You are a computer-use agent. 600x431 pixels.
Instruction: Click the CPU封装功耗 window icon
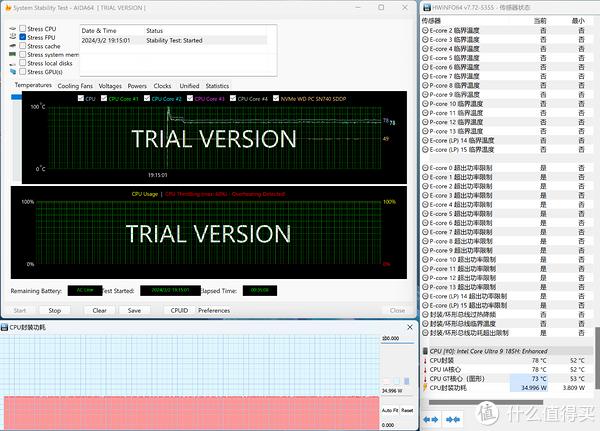pyautogui.click(x=4, y=327)
